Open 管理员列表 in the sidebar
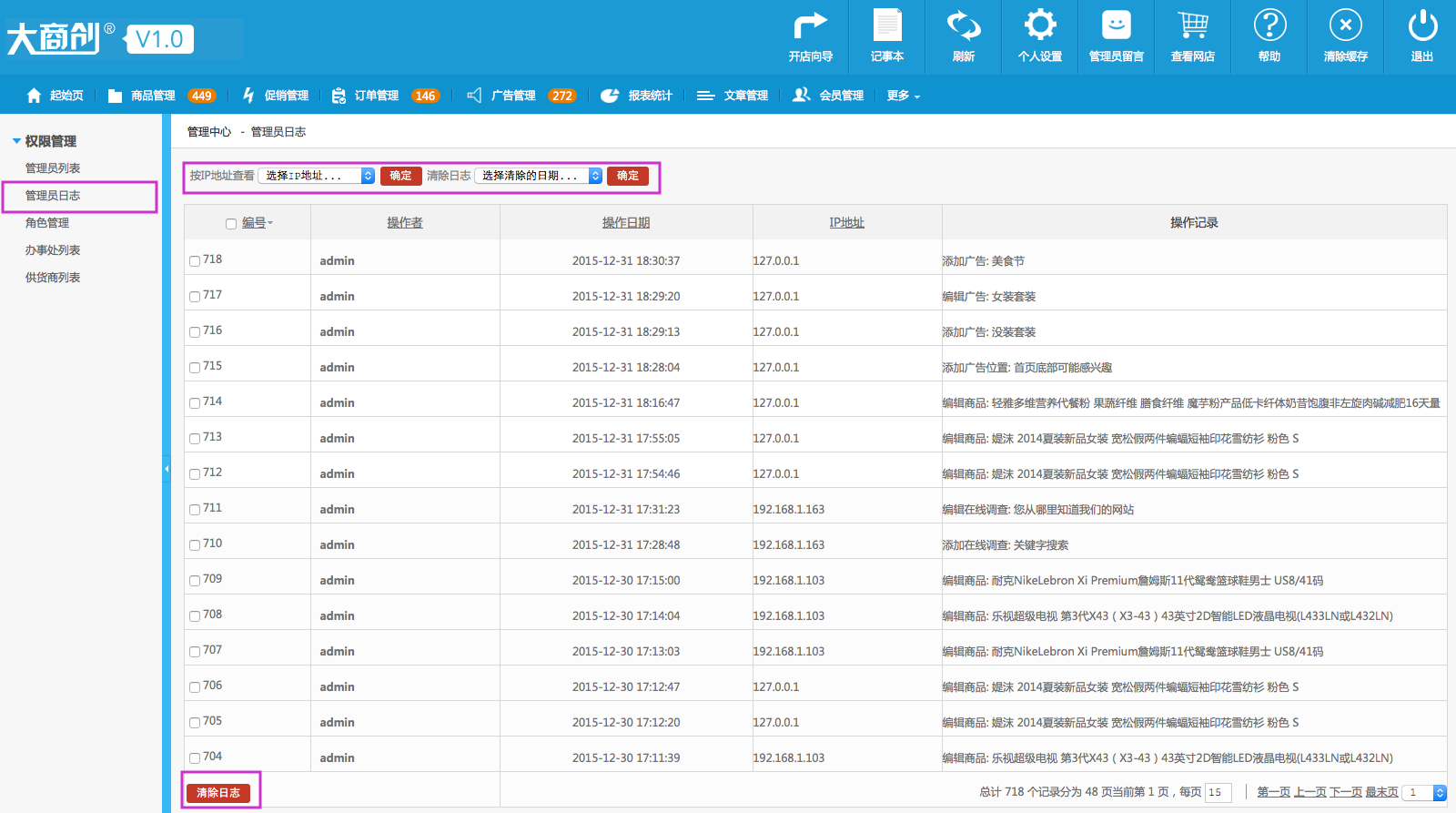The image size is (1456, 813). click(x=53, y=168)
